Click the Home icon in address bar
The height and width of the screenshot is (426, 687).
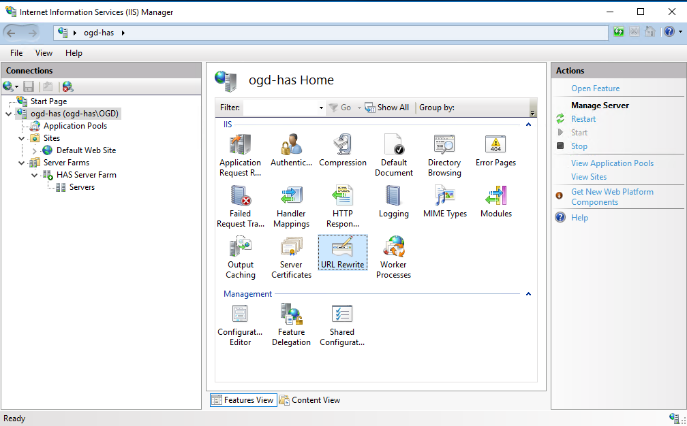click(x=650, y=32)
